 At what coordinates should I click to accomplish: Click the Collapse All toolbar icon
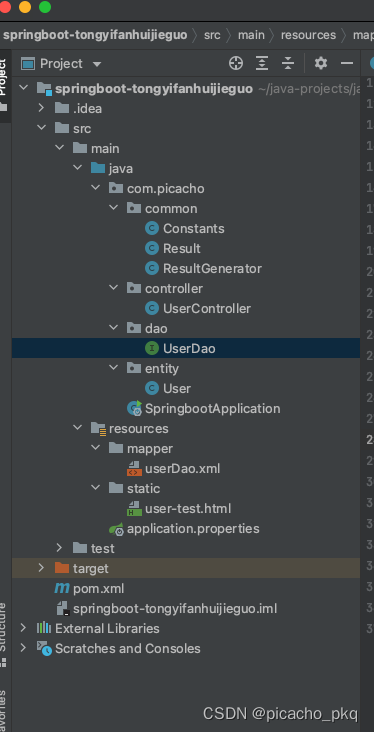(x=288, y=63)
